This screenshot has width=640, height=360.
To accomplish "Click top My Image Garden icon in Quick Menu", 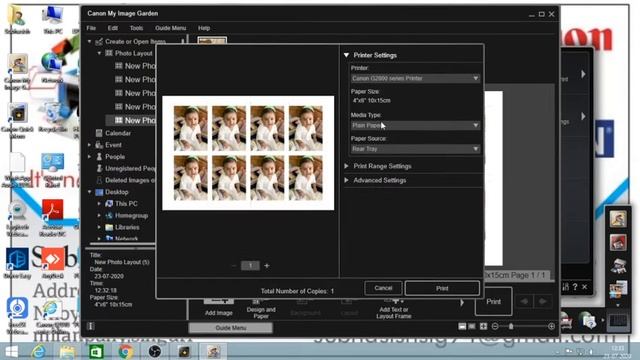I will click(618, 219).
